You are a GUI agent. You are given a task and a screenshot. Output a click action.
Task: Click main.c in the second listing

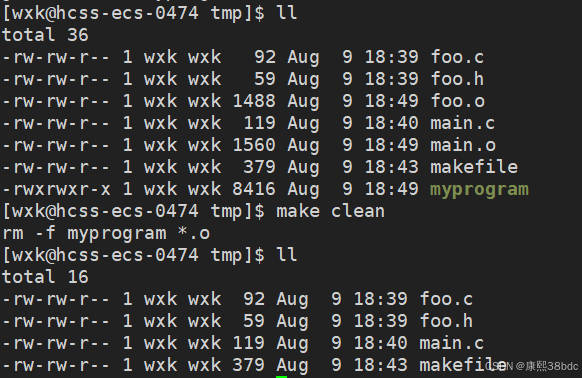(x=452, y=343)
